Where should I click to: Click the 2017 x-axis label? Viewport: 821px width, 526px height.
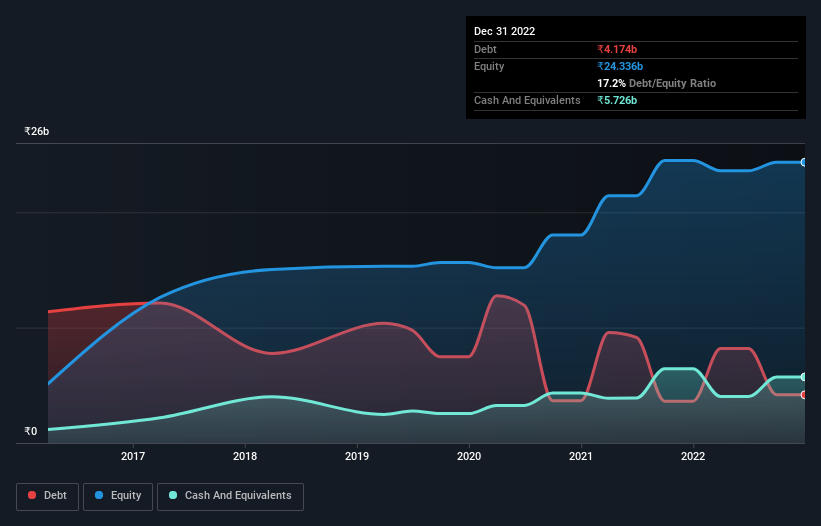click(133, 456)
